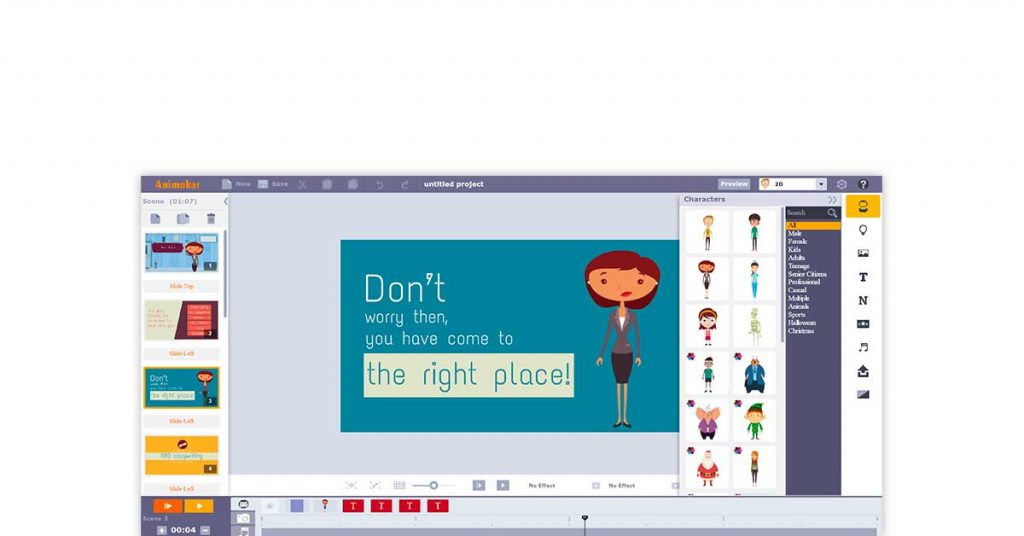This screenshot has height=536, width=1024.
Task: Select the Text tool T icon
Action: [x=863, y=277]
